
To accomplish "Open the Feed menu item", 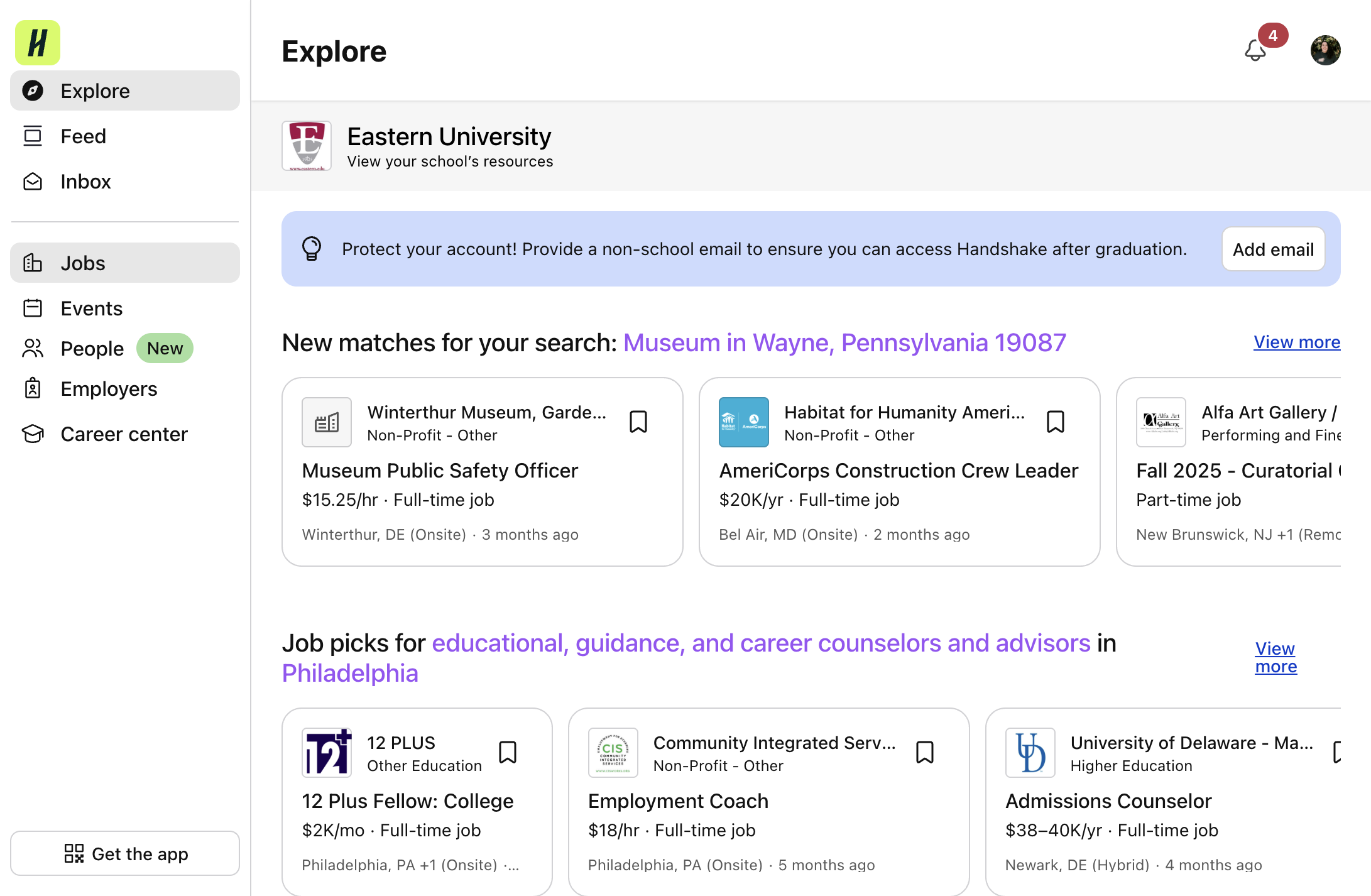I will click(125, 136).
